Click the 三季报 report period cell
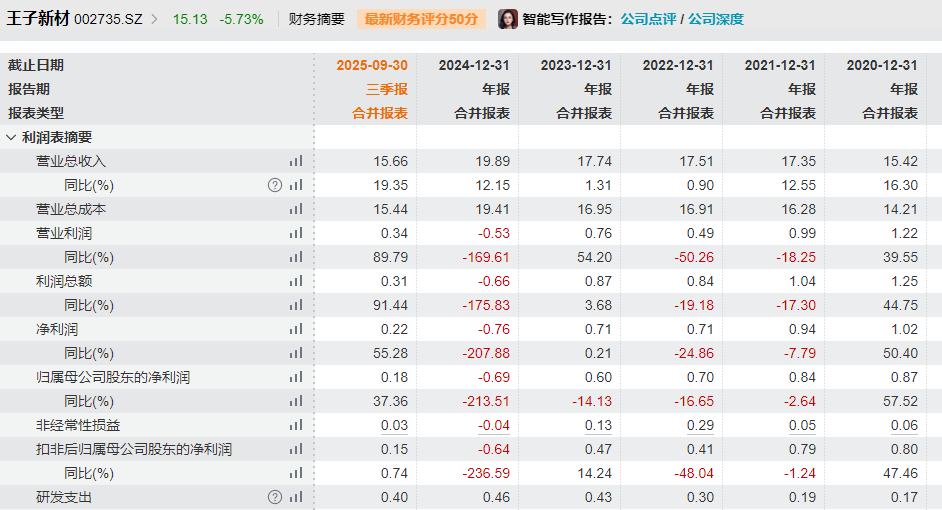Image resolution: width=942 pixels, height=510 pixels. (x=387, y=90)
